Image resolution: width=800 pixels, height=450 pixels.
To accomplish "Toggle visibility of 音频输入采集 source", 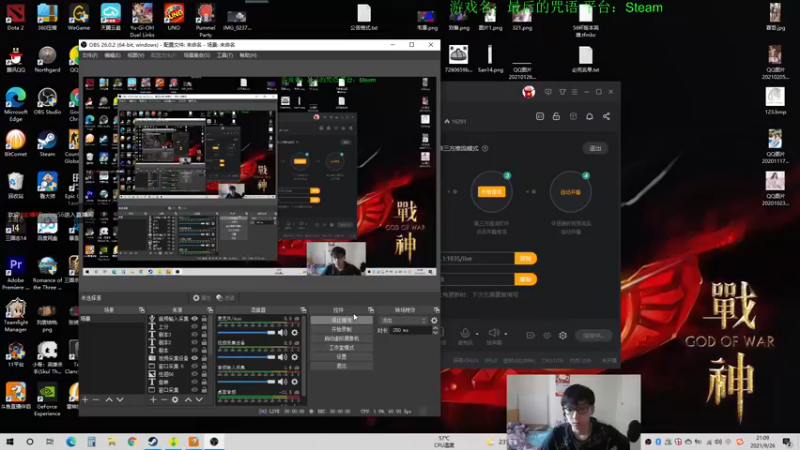I will (194, 318).
